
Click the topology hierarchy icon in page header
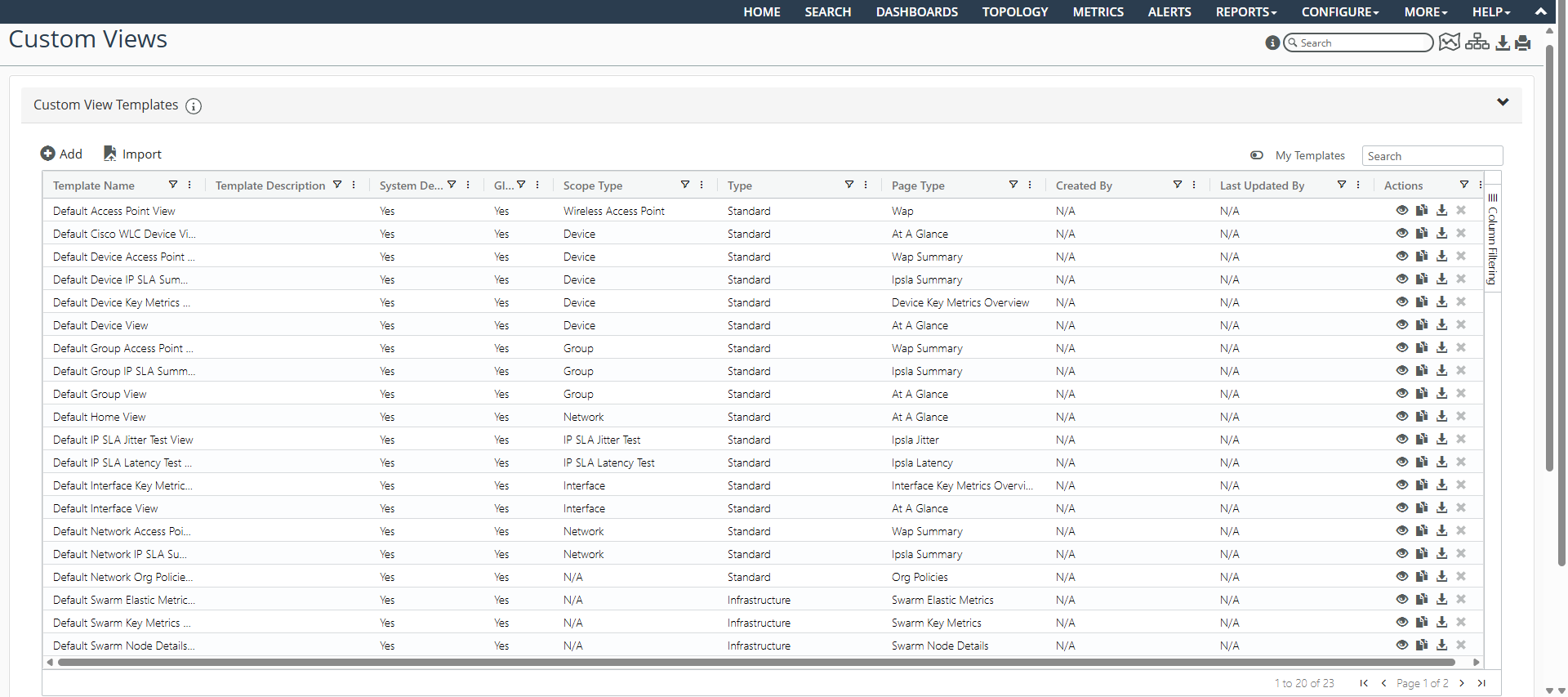pyautogui.click(x=1477, y=42)
